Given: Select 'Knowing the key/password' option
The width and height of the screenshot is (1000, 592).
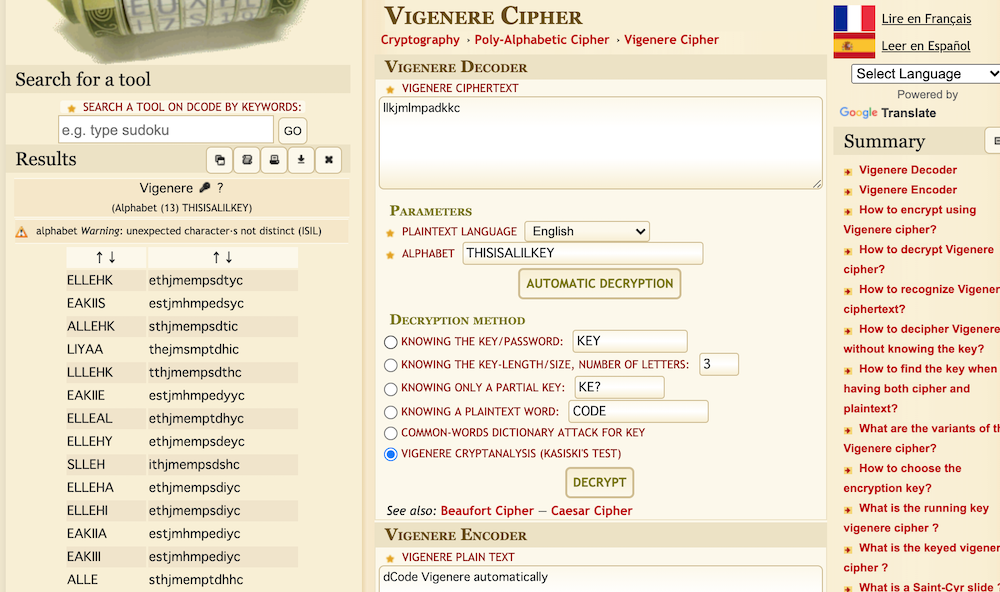Looking at the screenshot, I should (391, 342).
